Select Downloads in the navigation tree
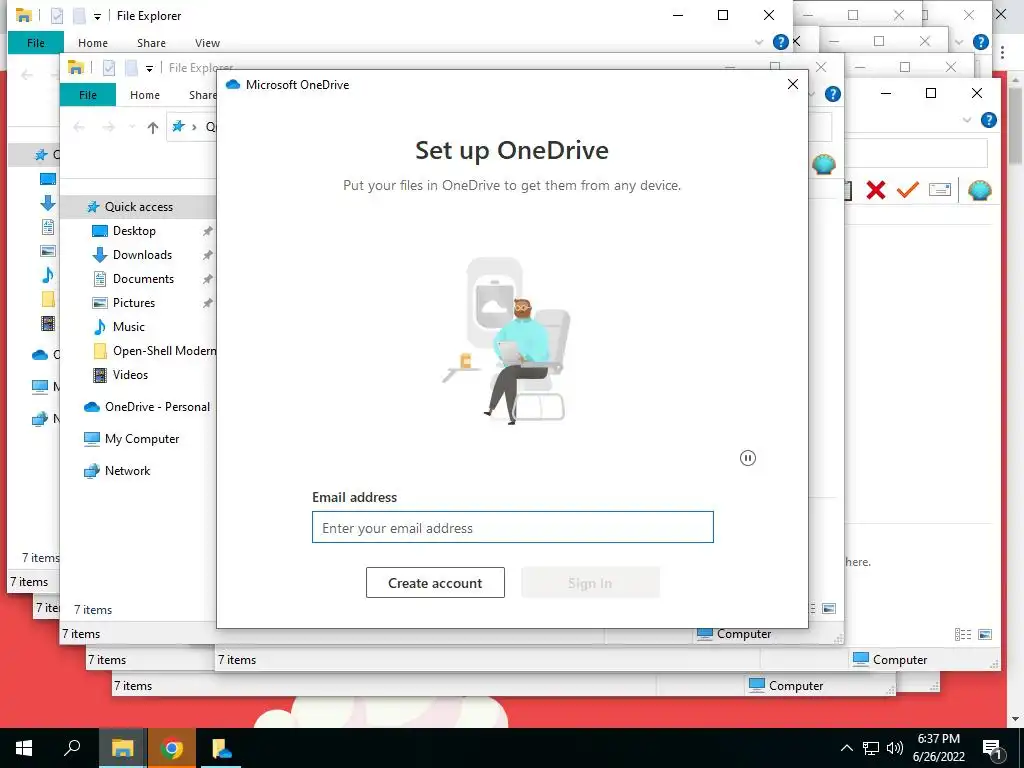 coord(142,255)
